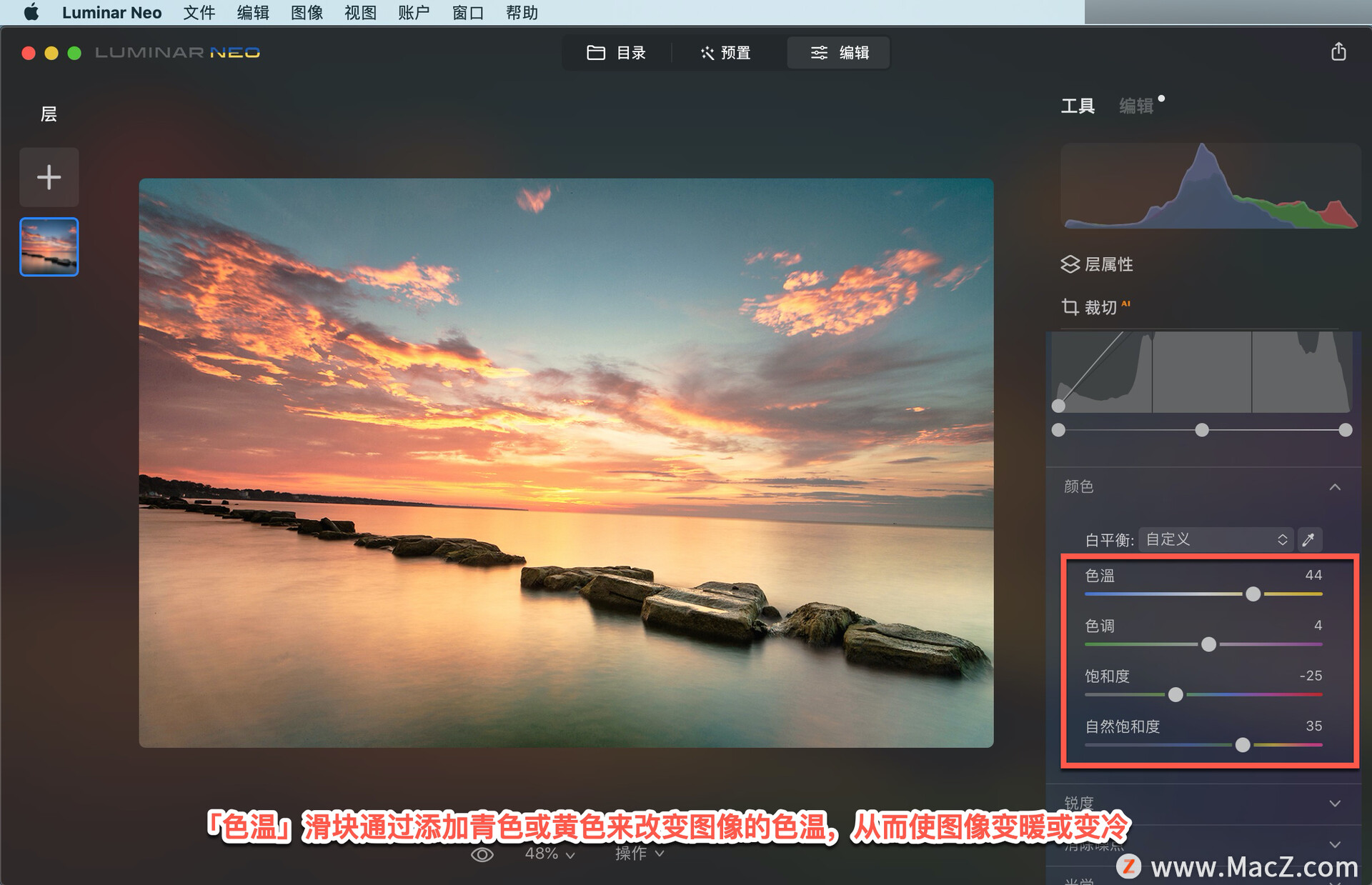This screenshot has height=885, width=1372.
Task: Open the Luminar Neo application menu
Action: (x=111, y=12)
